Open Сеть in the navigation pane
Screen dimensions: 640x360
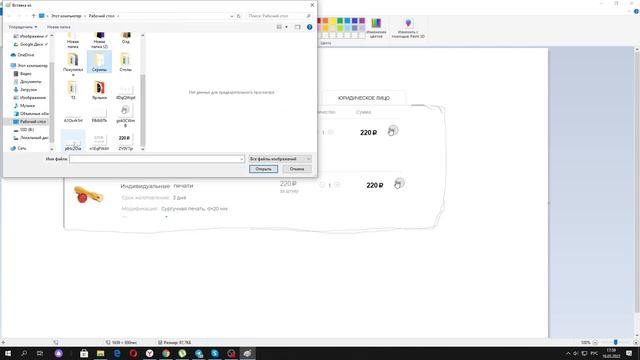pos(19,148)
